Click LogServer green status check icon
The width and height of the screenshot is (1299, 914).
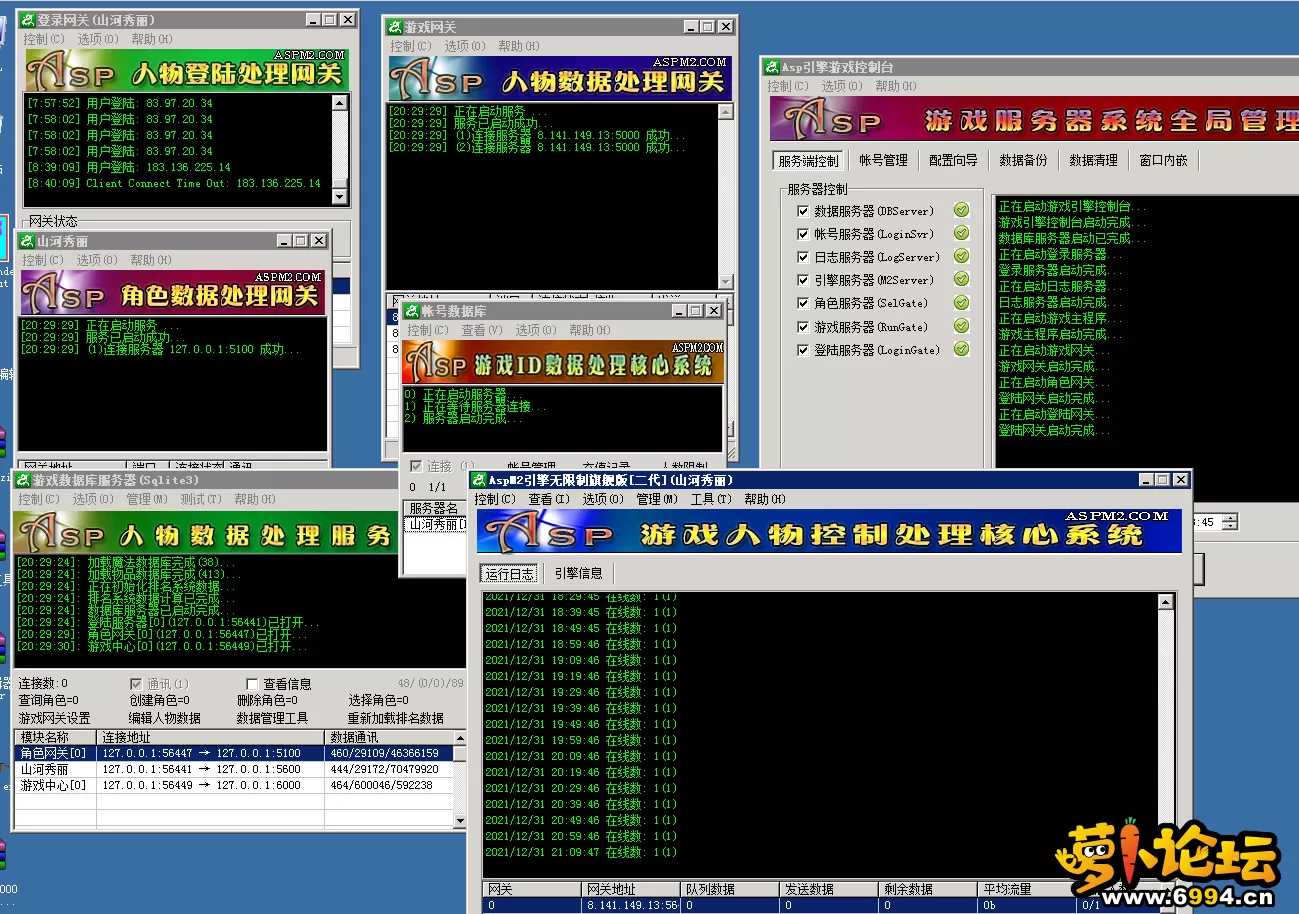(x=961, y=257)
